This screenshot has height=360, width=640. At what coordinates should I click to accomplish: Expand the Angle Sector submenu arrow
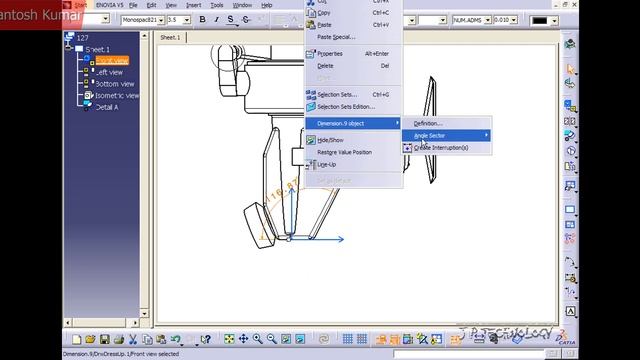pyautogui.click(x=487, y=135)
